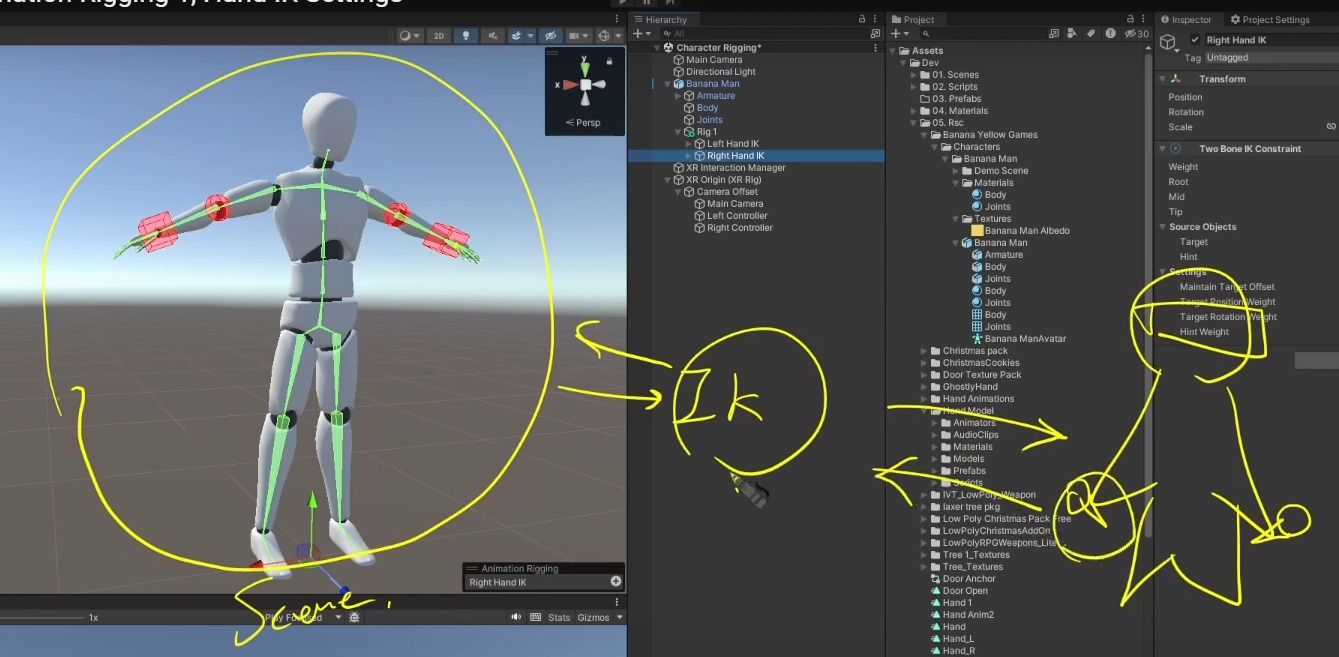Click the Hierarchy search field
This screenshot has width=1339, height=657.
click(765, 34)
